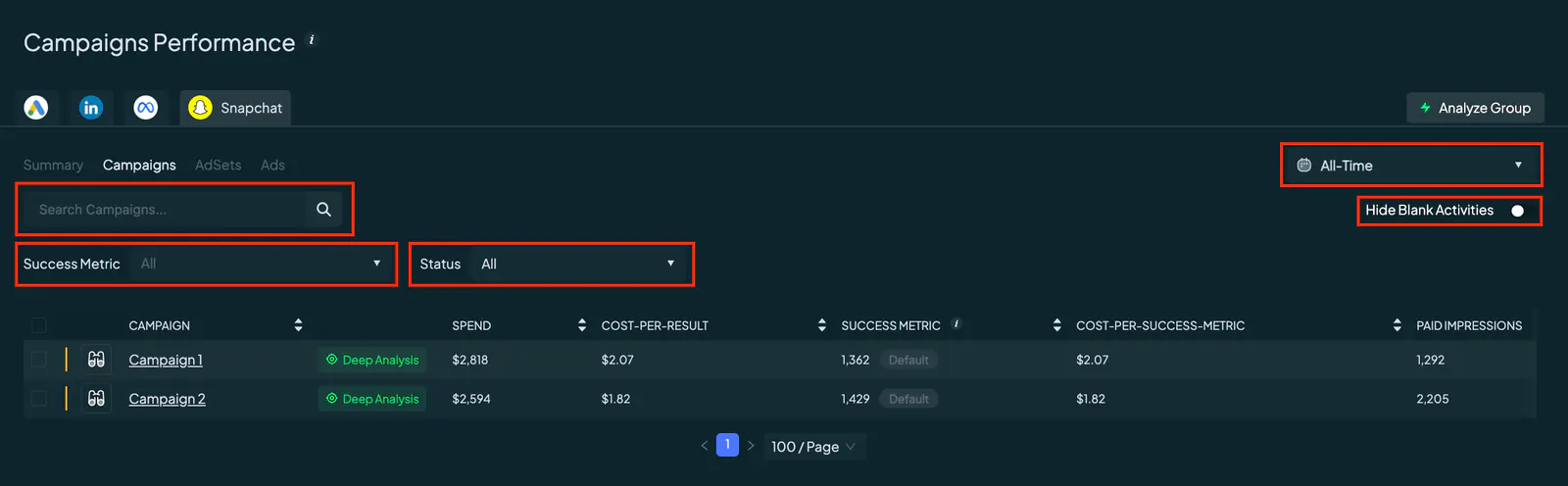Image resolution: width=1568 pixels, height=486 pixels.
Task: Sort by the Campaign column
Action: click(x=298, y=325)
